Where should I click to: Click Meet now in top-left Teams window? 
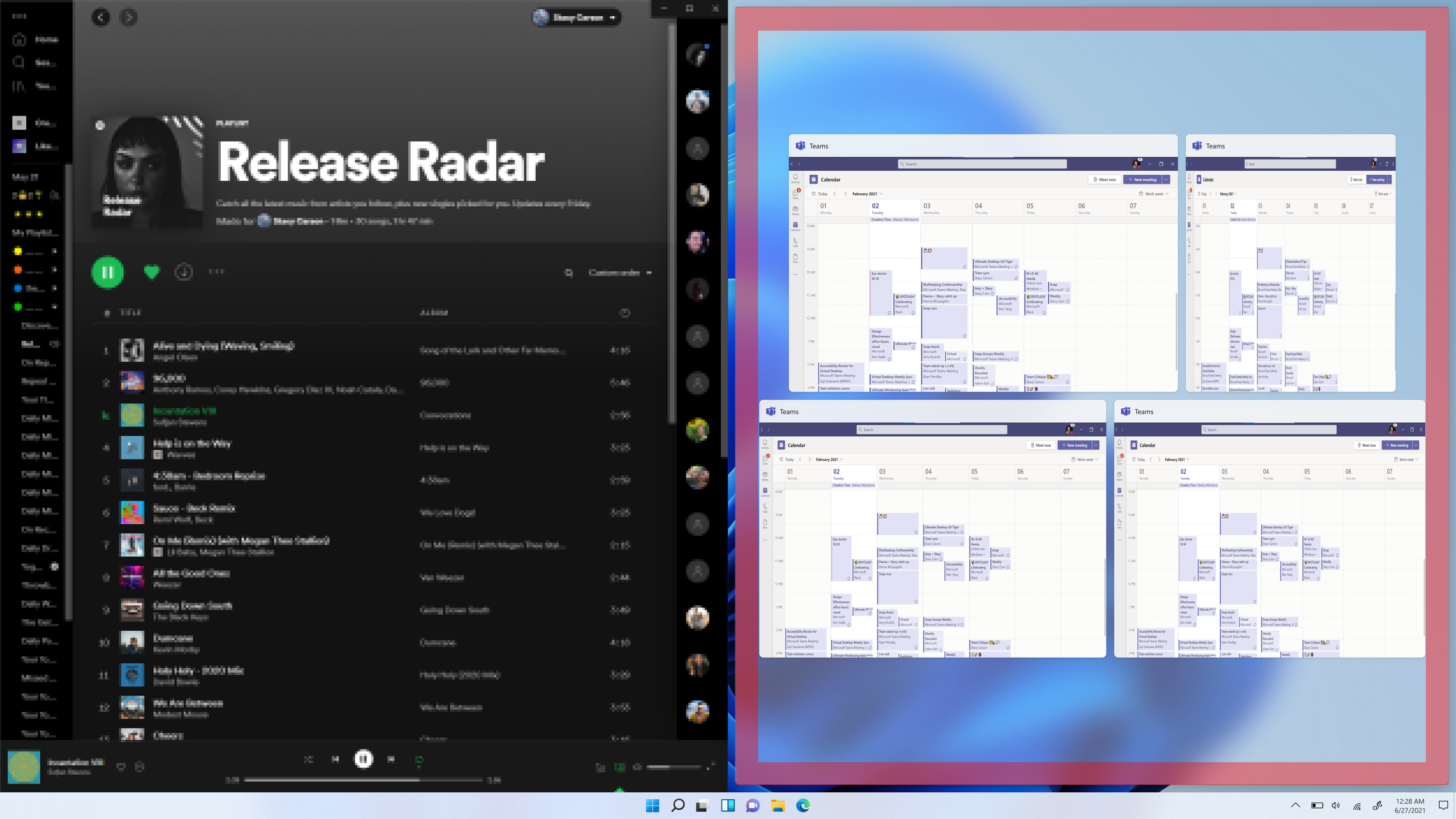coord(1104,179)
